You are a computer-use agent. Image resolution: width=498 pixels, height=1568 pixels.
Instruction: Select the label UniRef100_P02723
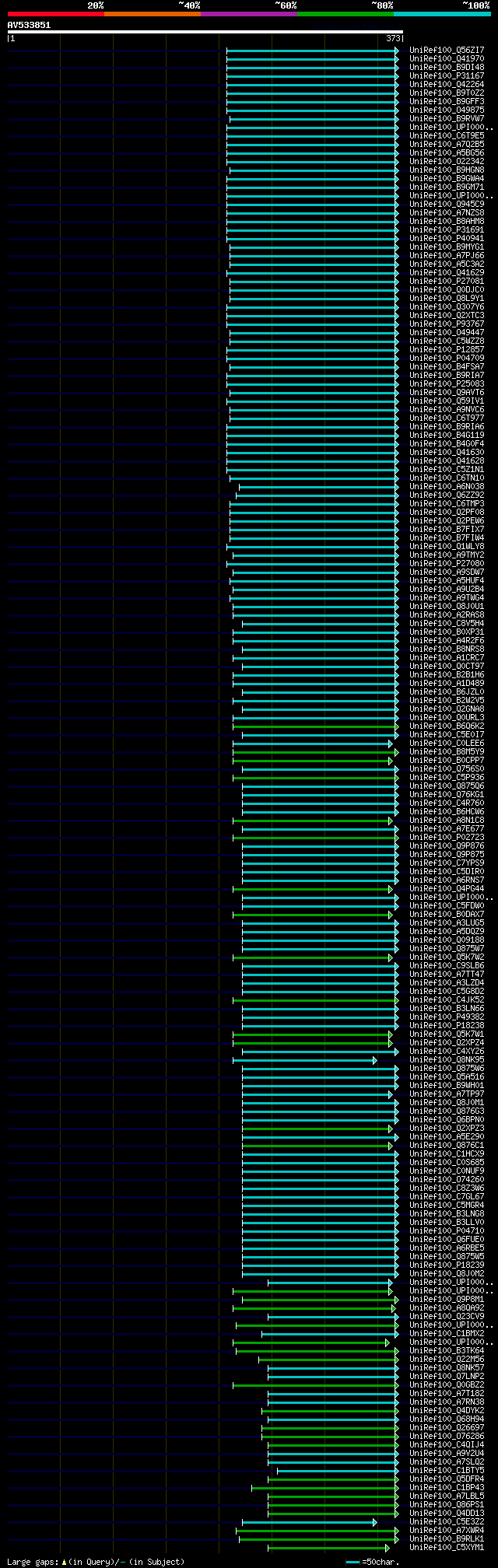click(x=447, y=837)
